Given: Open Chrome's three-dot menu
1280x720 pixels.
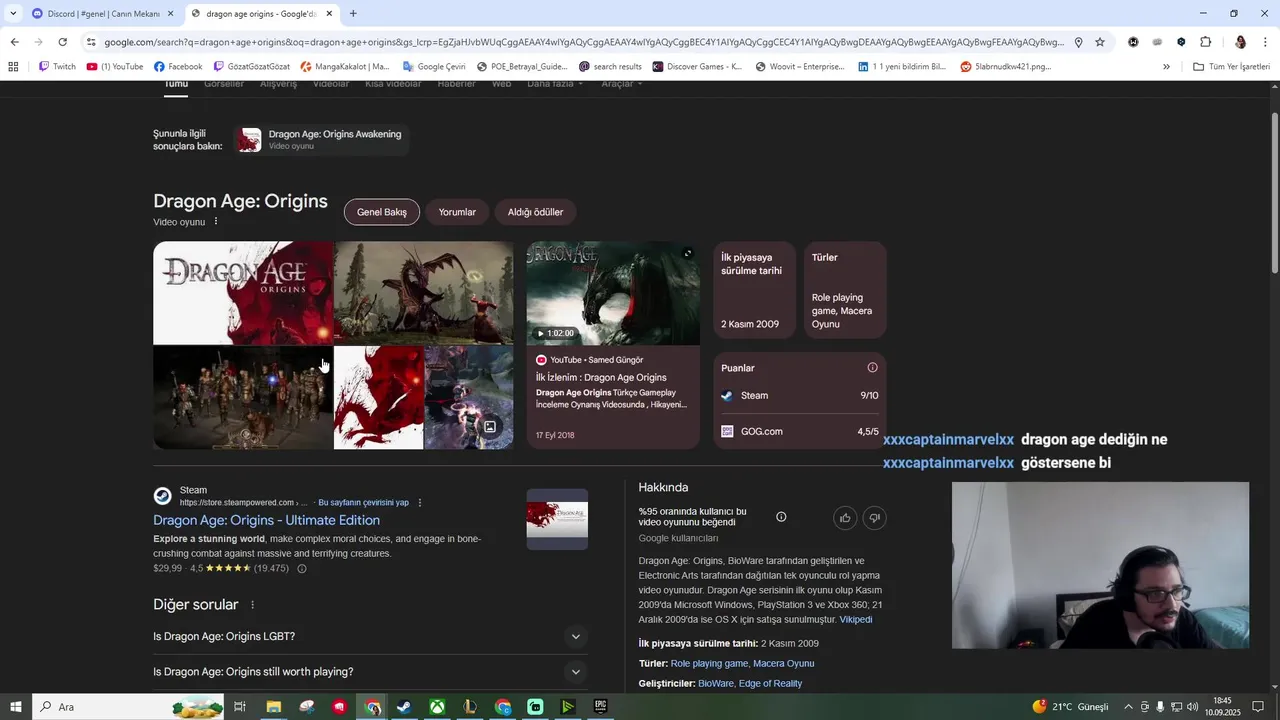Looking at the screenshot, I should pyautogui.click(x=1266, y=42).
